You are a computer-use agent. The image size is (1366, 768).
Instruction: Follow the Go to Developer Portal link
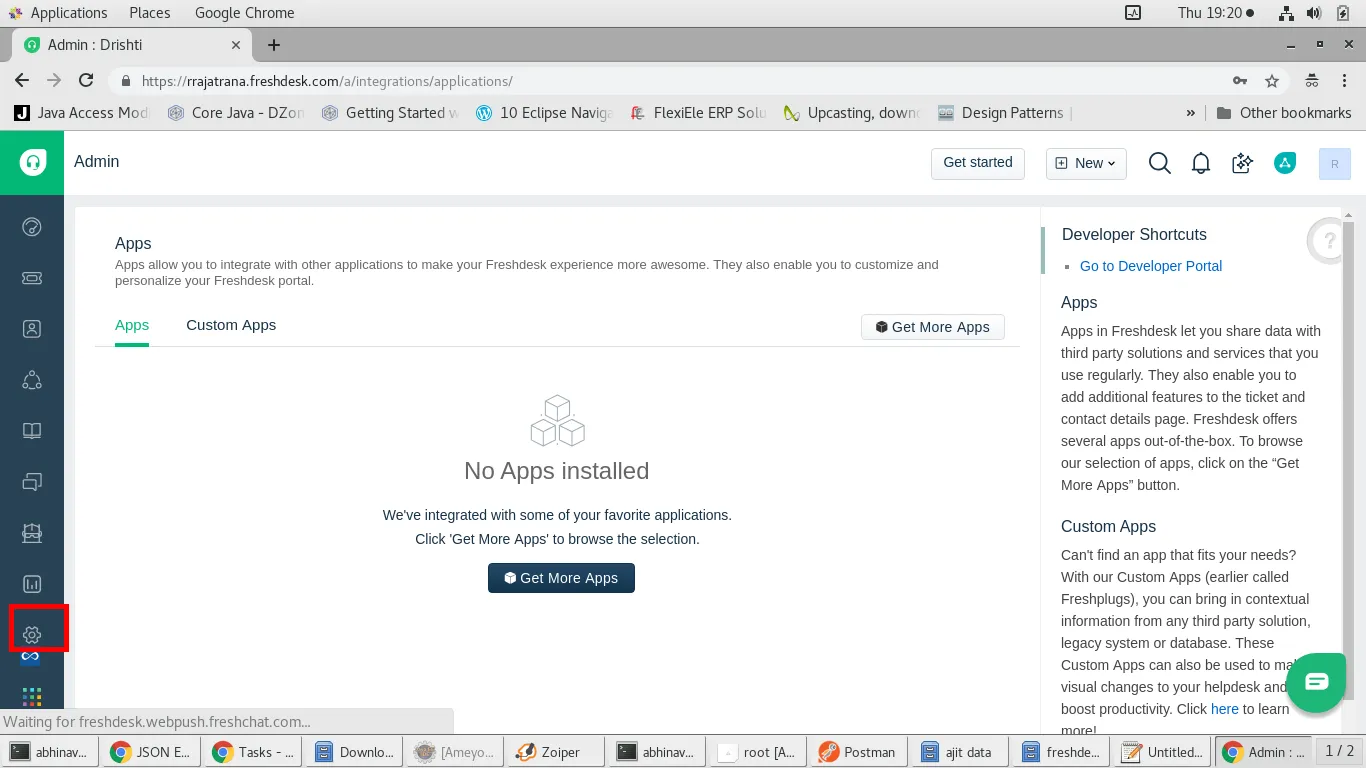1151,266
